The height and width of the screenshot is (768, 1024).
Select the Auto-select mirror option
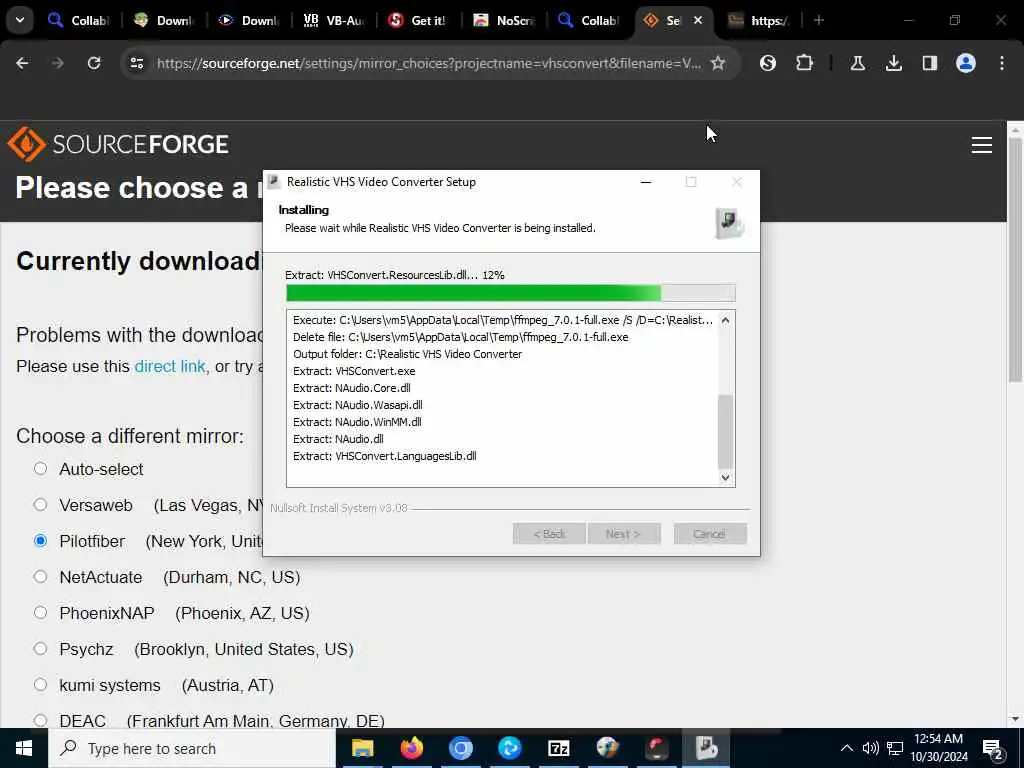(x=40, y=469)
